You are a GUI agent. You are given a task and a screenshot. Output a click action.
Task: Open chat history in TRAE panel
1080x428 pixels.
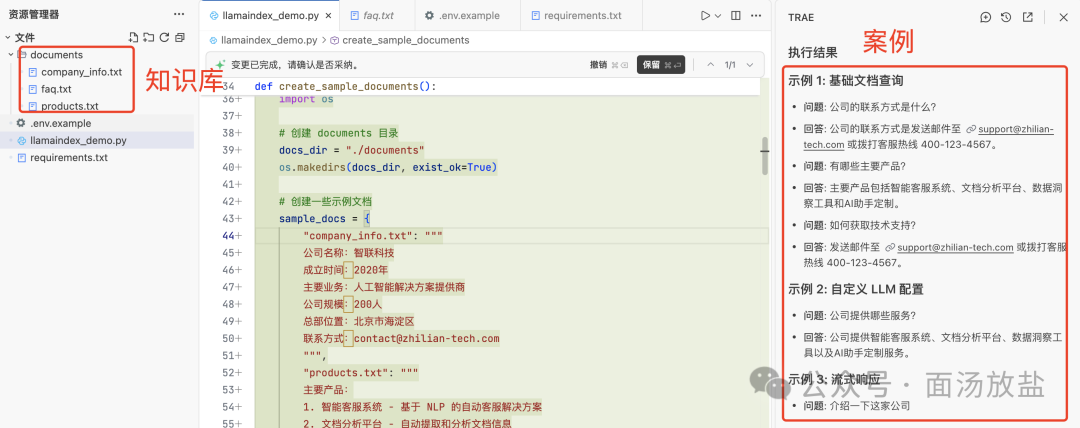(1006, 17)
